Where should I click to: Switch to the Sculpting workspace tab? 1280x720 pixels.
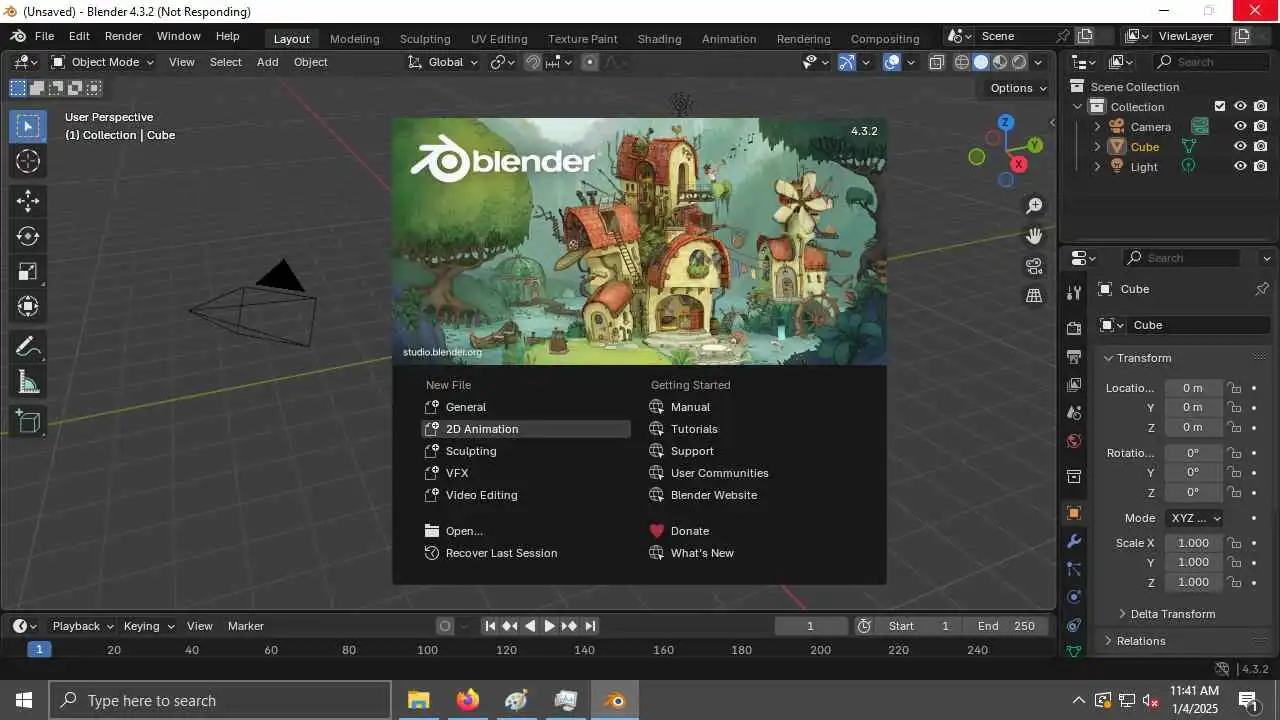[425, 39]
